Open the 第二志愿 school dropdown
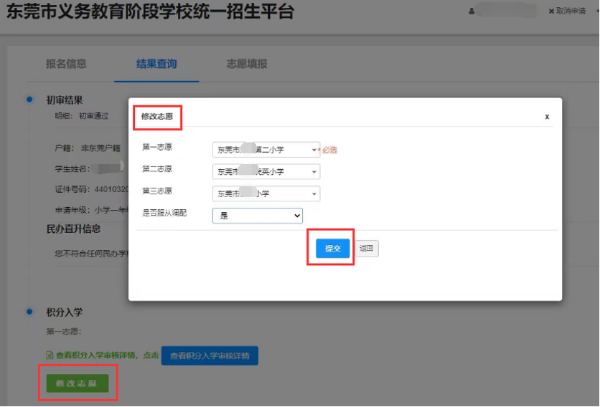This screenshot has width=600, height=407. pos(266,172)
